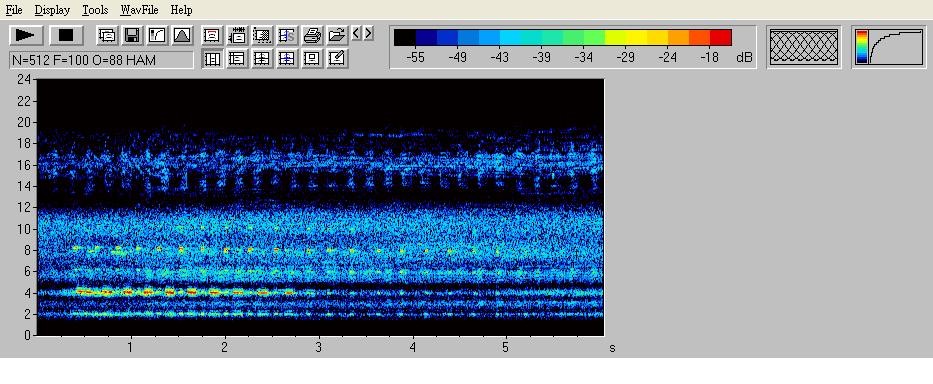Click the floppy disk save icon
Screen dimensions: 933x384
(x=132, y=35)
